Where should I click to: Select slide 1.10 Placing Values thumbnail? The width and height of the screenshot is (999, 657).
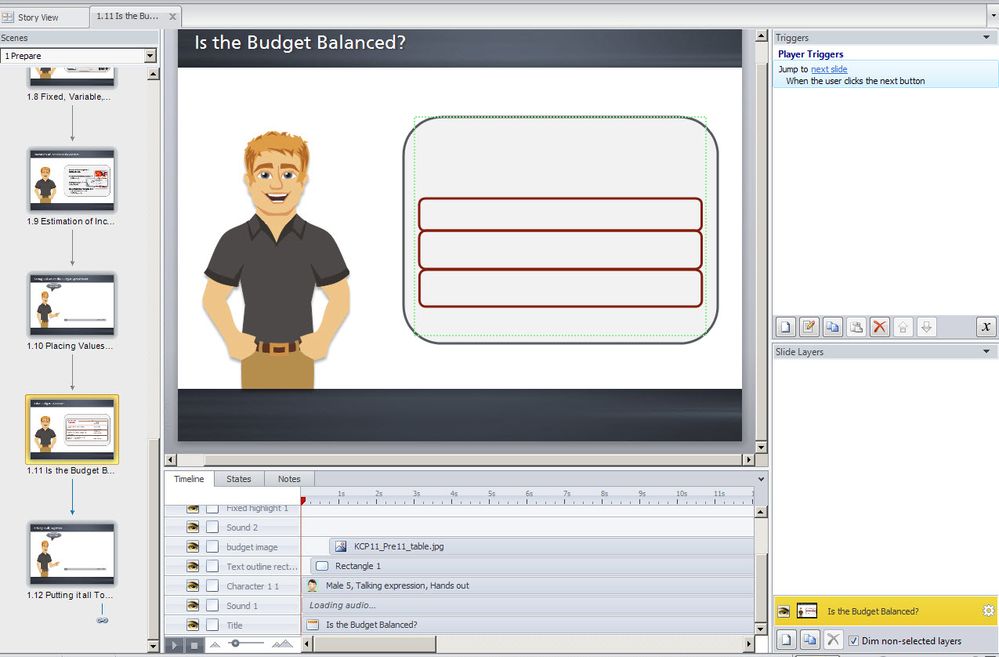click(x=72, y=304)
